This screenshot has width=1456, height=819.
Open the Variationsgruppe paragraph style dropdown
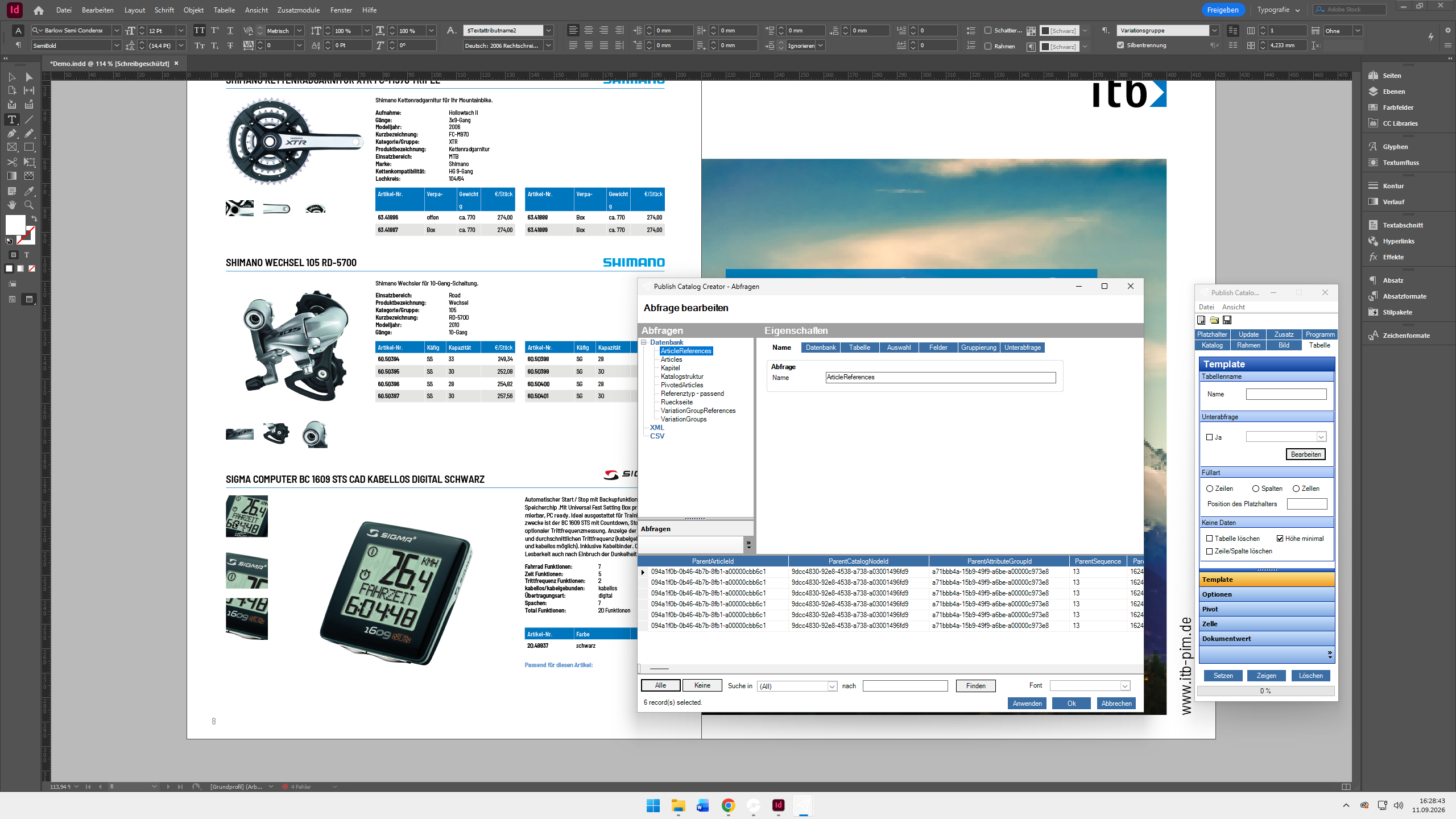pyautogui.click(x=1214, y=31)
